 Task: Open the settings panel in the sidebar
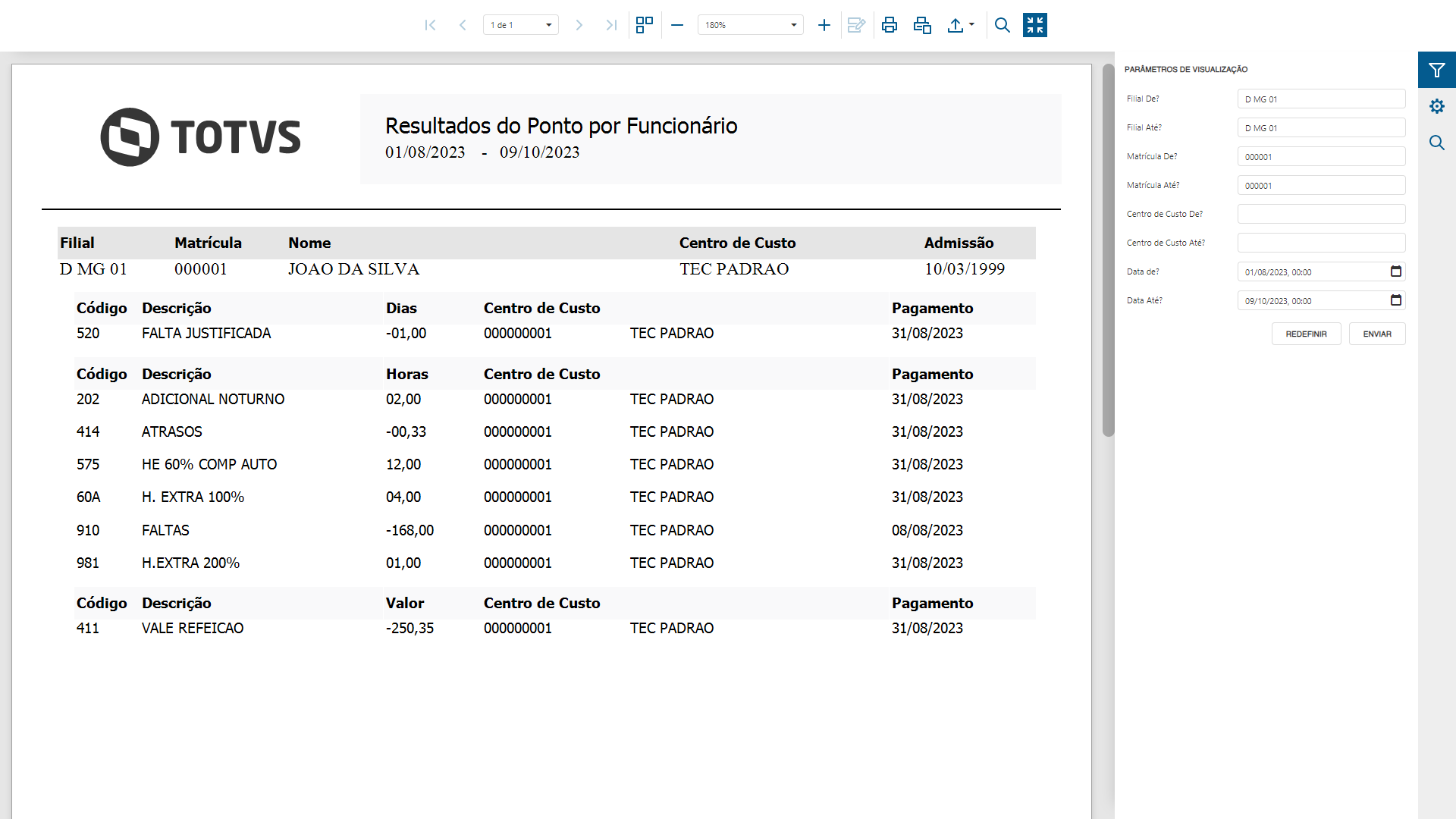1438,106
